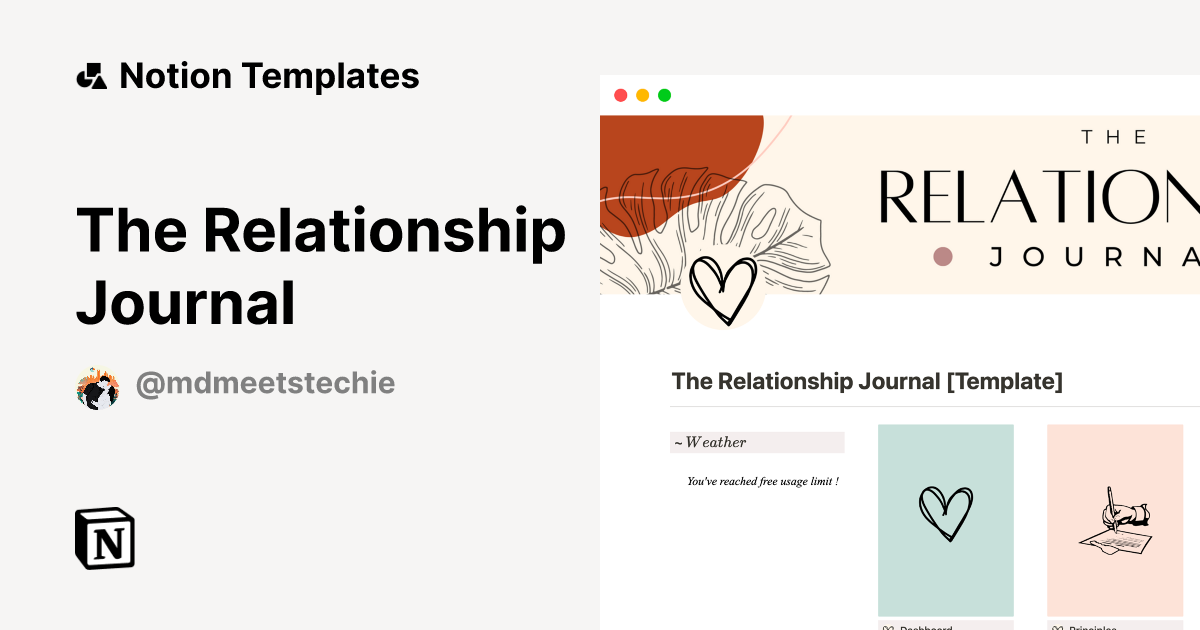Image resolution: width=1200 pixels, height=630 pixels.
Task: Click the page icon beside Dashboard
Action: [x=888, y=626]
